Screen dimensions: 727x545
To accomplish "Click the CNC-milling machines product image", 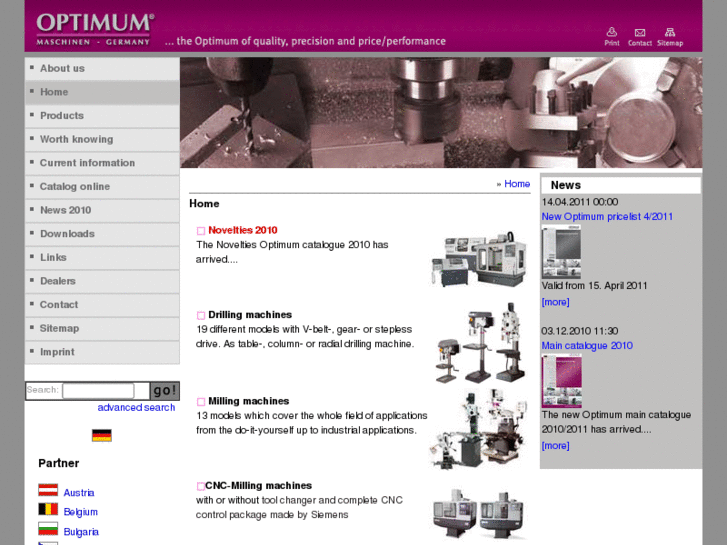I will click(479, 513).
